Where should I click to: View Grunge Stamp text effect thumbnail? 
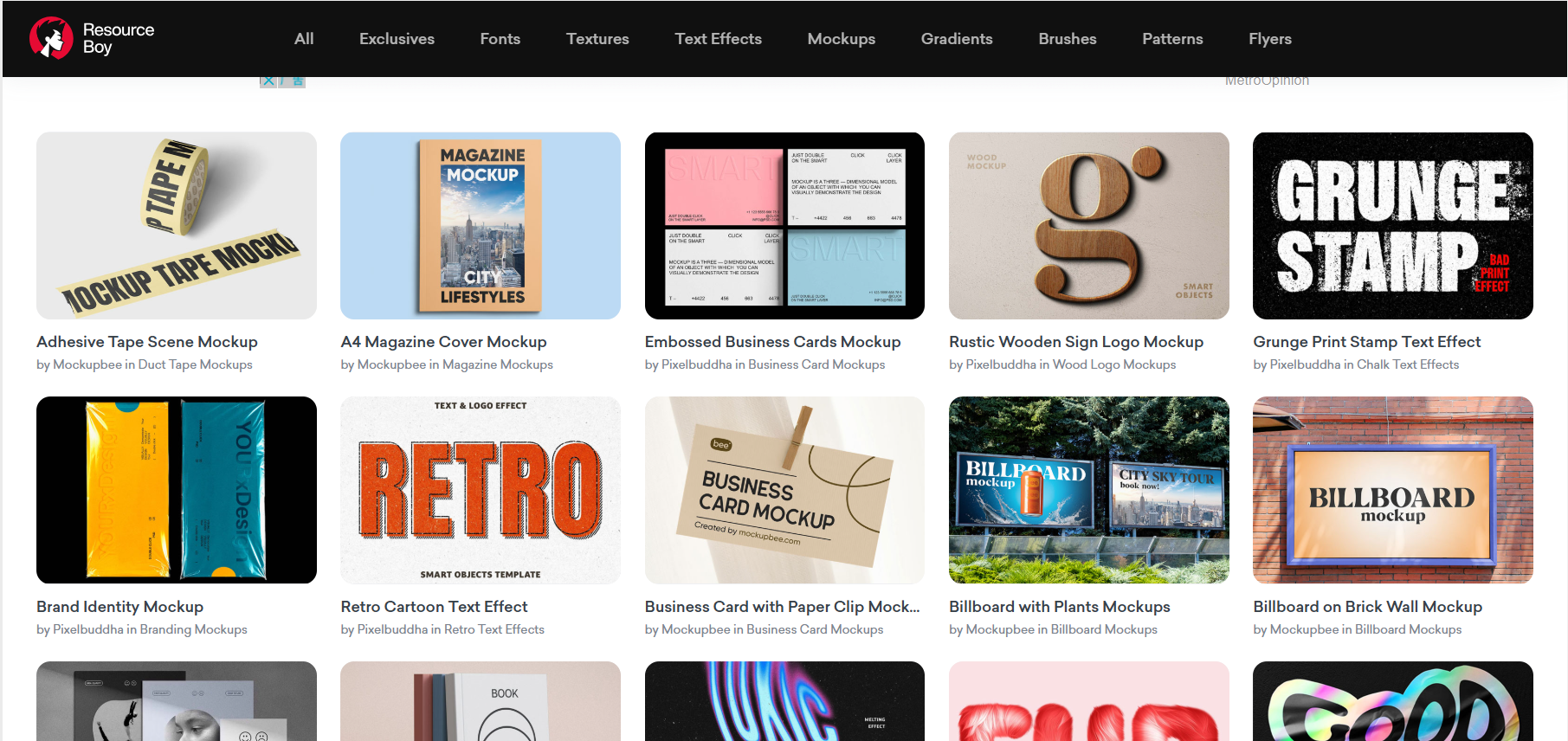(x=1393, y=226)
